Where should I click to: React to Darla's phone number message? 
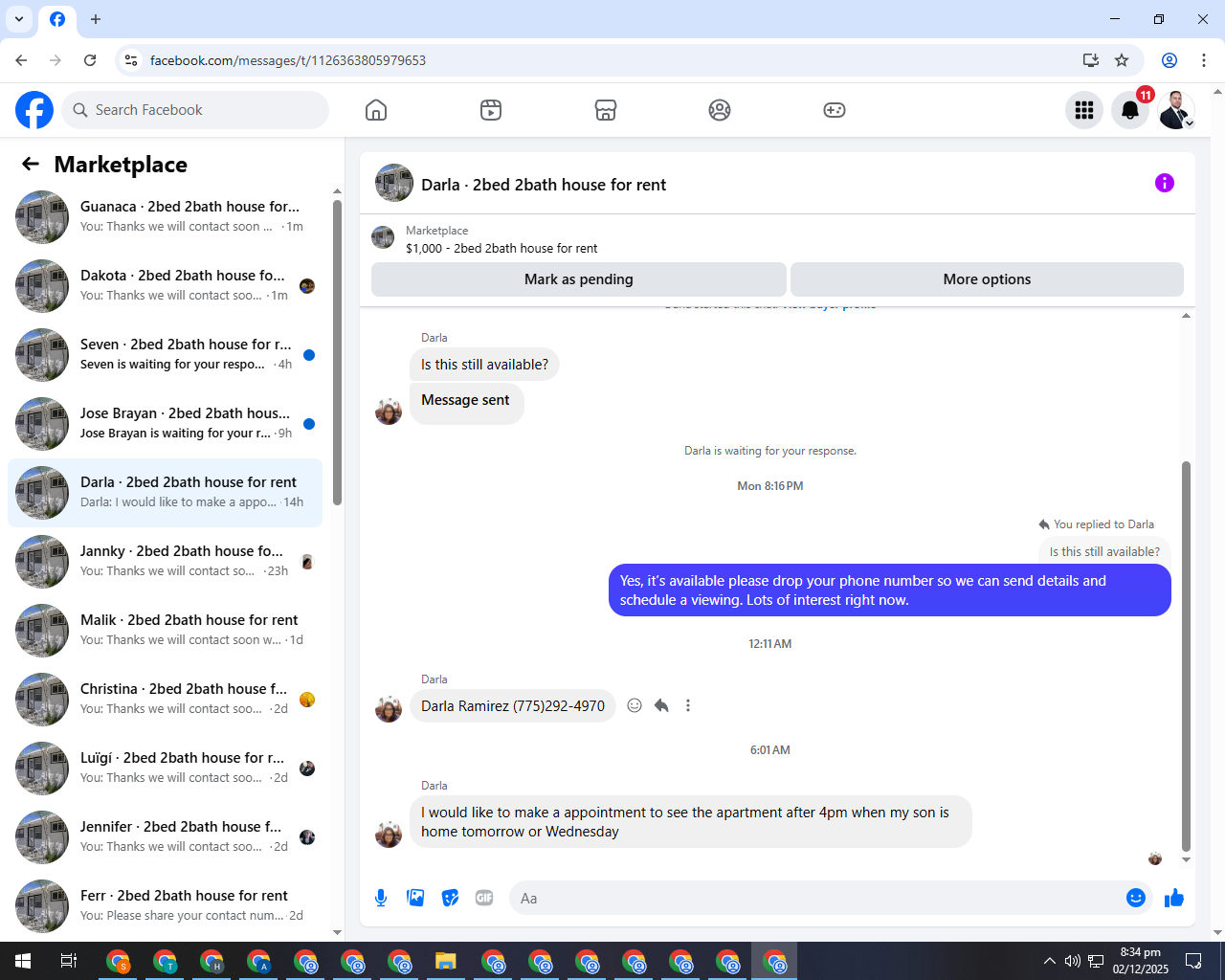click(635, 705)
